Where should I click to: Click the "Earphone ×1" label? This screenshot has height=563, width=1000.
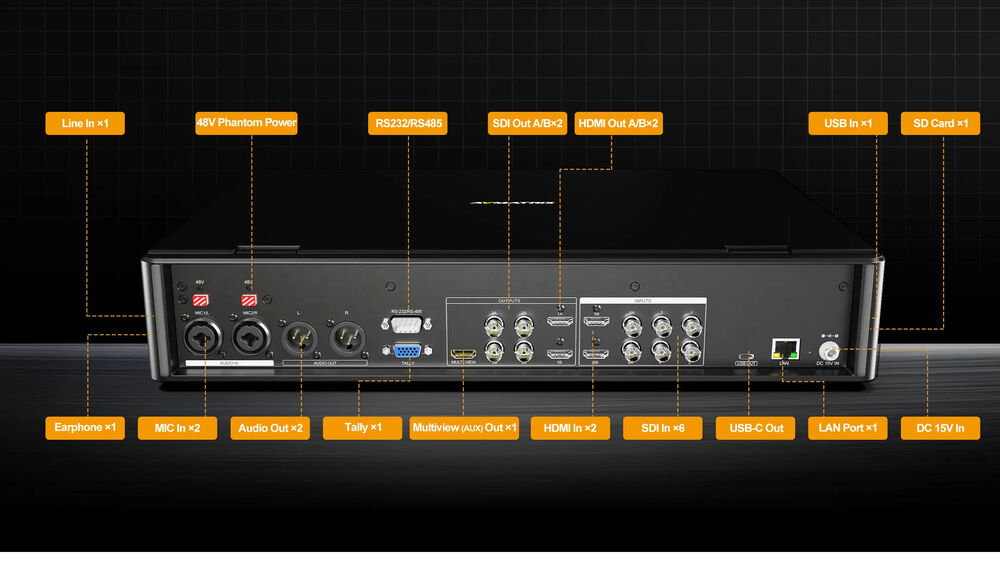[85, 428]
